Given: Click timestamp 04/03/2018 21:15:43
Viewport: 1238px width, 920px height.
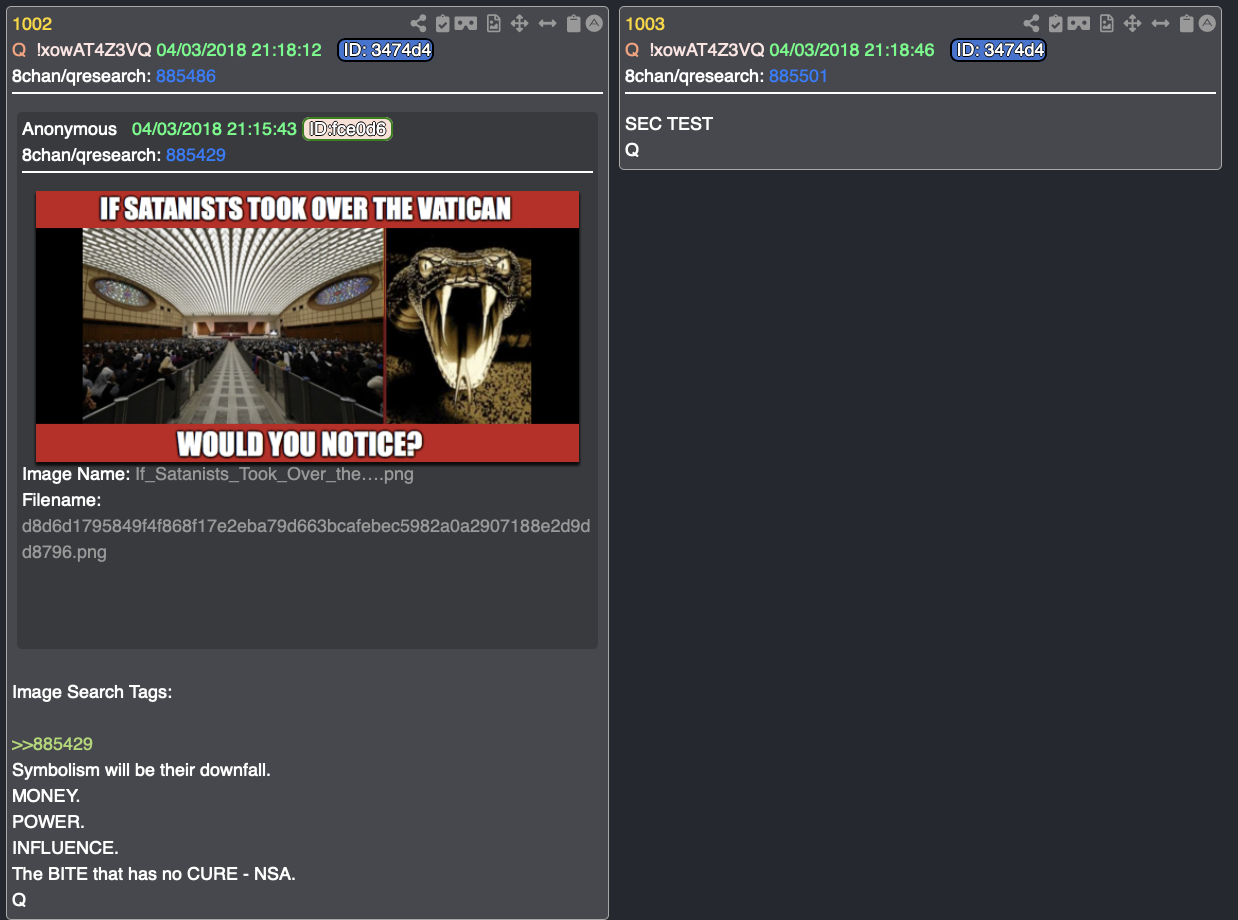Looking at the screenshot, I should 214,129.
